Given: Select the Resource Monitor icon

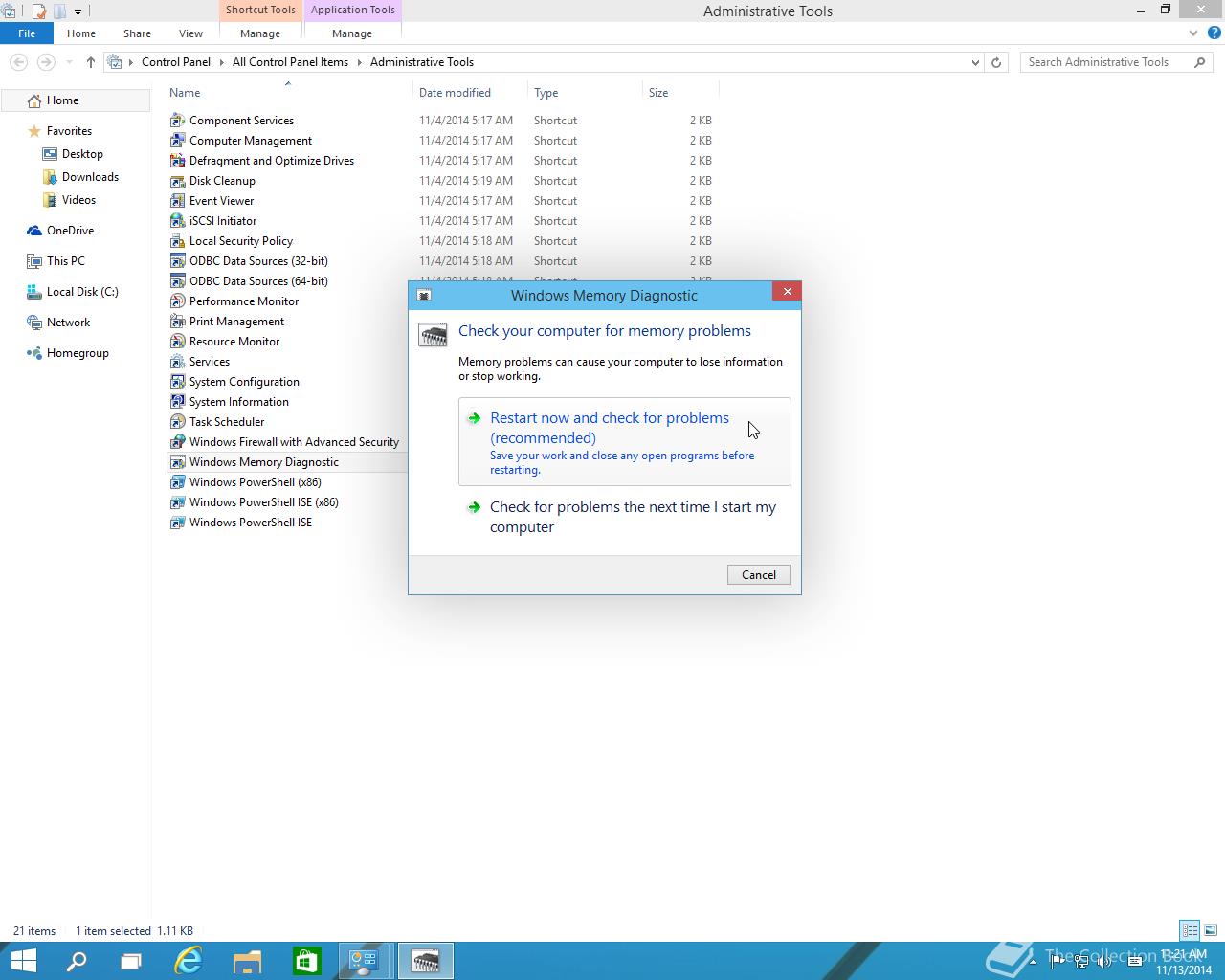Looking at the screenshot, I should (177, 342).
